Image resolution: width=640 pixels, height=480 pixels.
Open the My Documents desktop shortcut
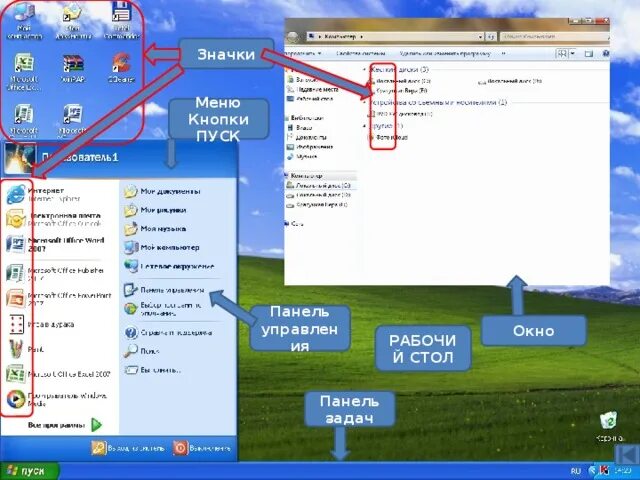coord(73,21)
